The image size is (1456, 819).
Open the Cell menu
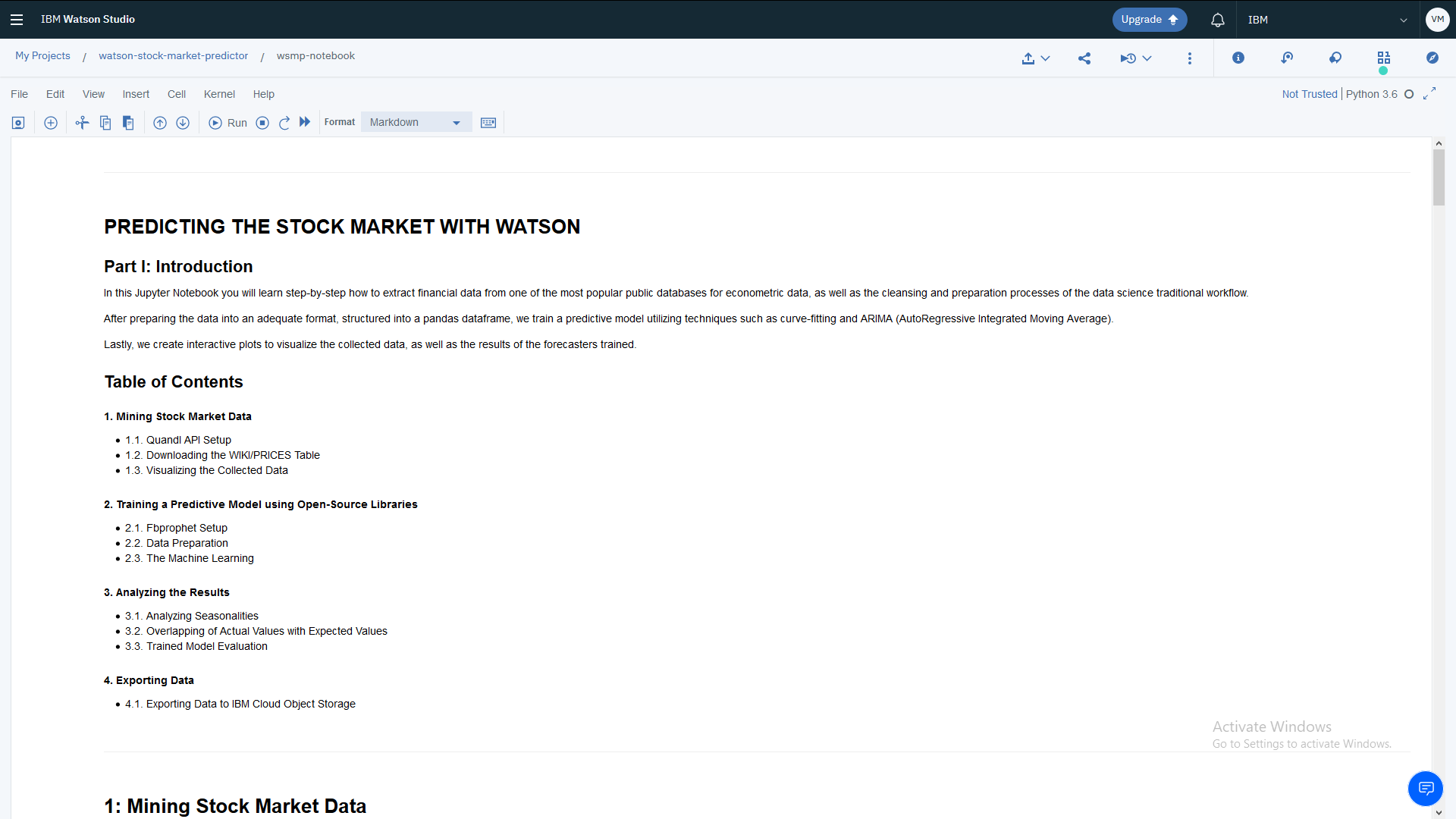point(177,94)
